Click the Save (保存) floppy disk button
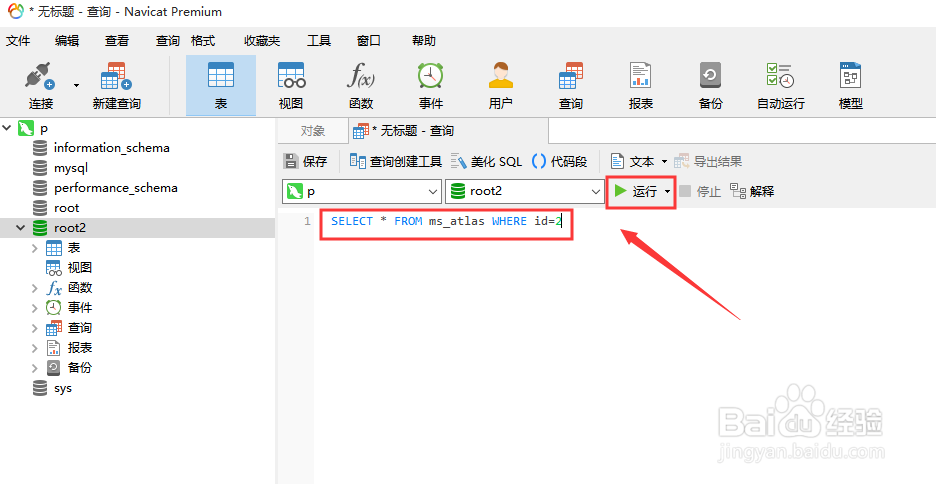 click(x=306, y=161)
